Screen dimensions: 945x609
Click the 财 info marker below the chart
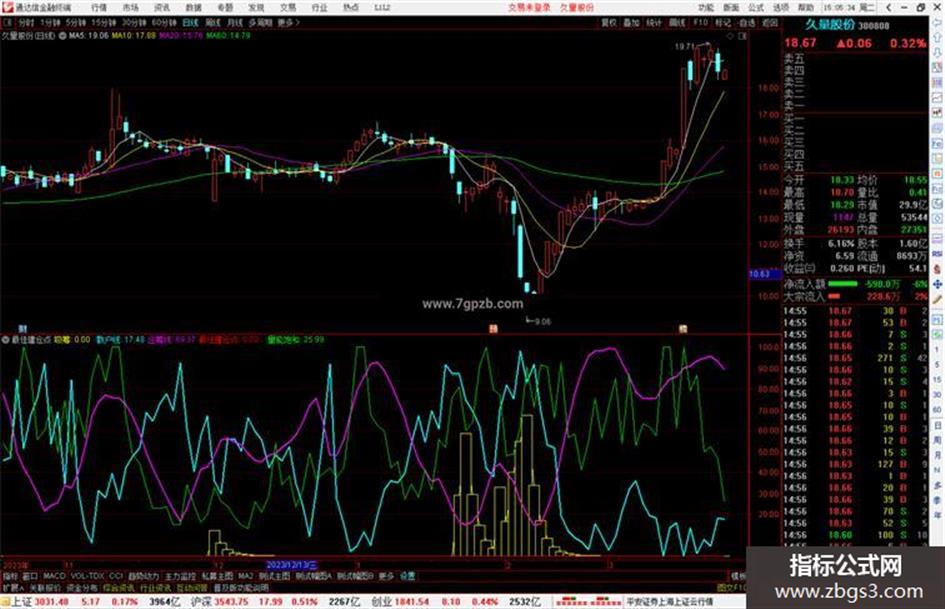click(x=23, y=329)
